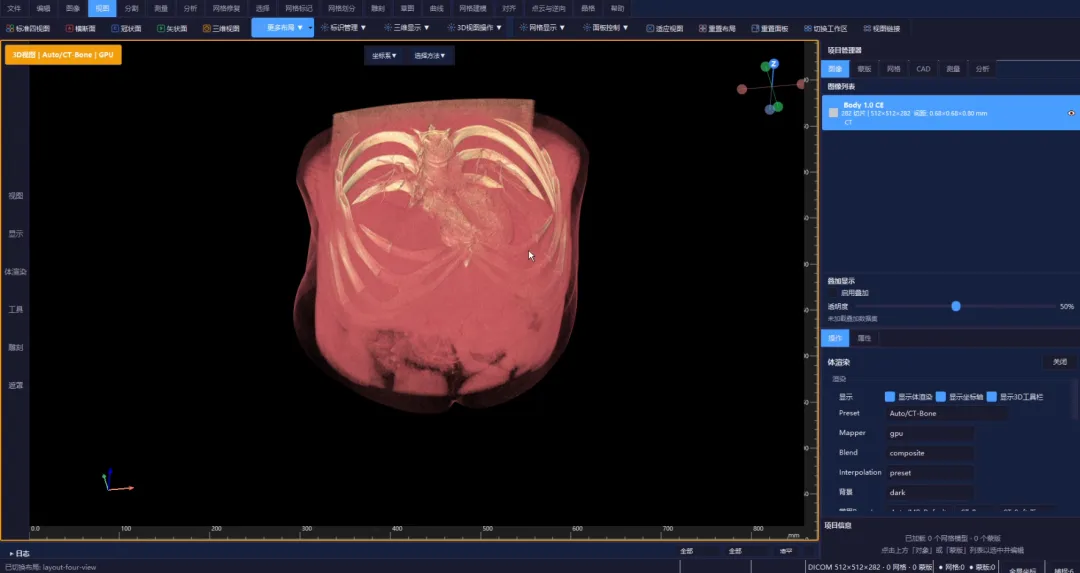This screenshot has width=1080, height=573.
Task: Open 雕刻 section in left sidebar
Action: click(16, 347)
